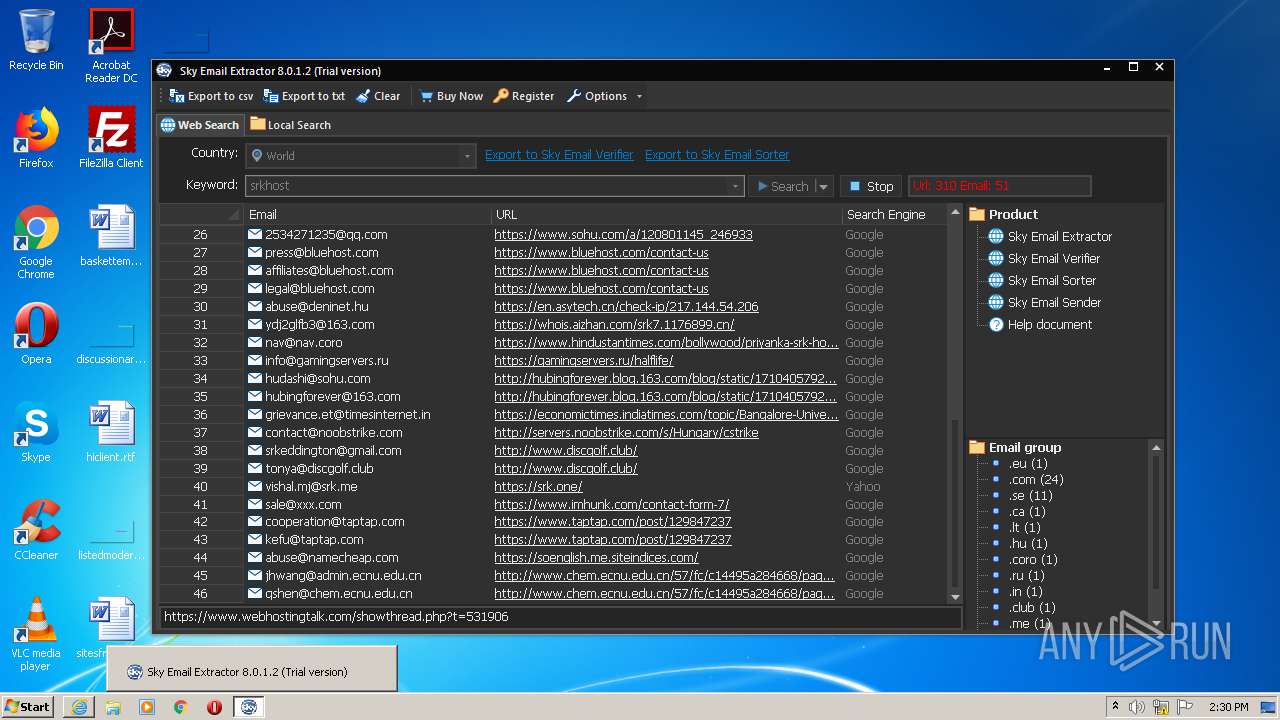Select .hu (1) email group
Viewport: 1280px width, 720px height.
click(x=1027, y=544)
